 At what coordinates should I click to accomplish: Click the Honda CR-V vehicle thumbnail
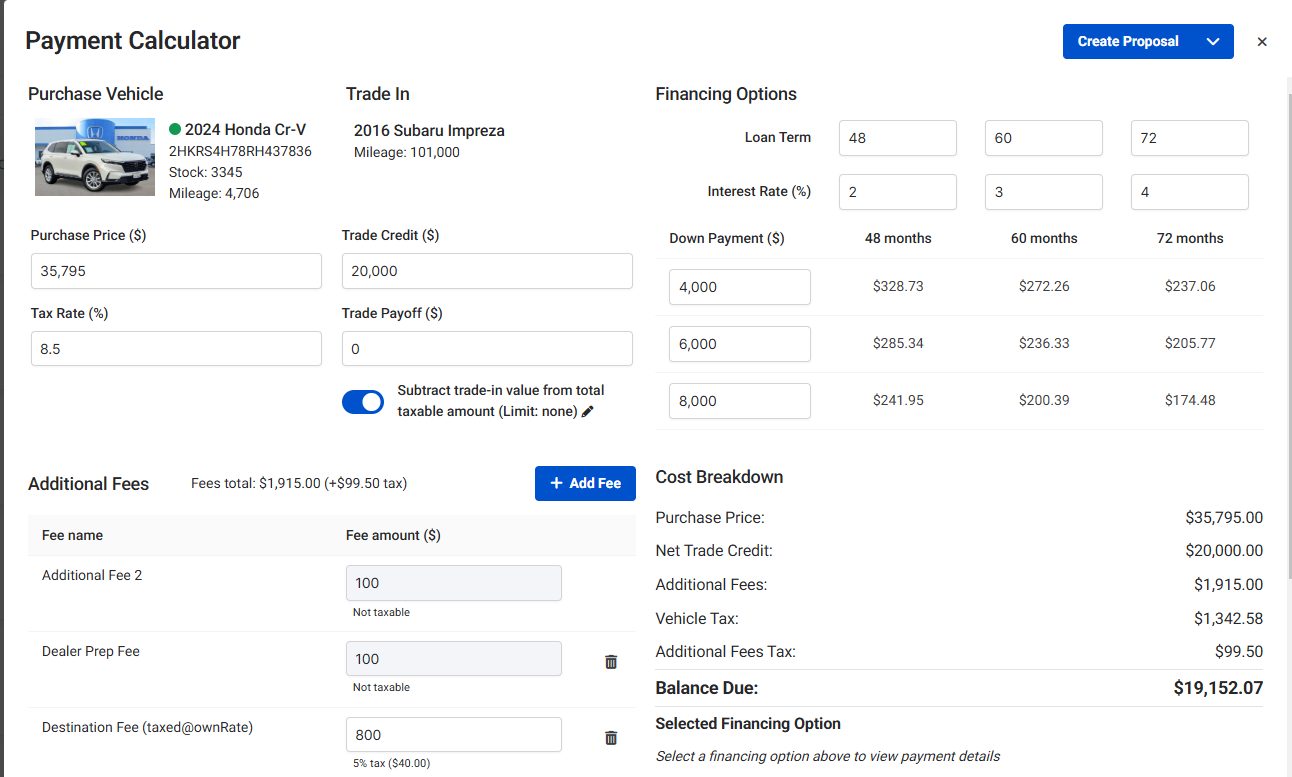click(95, 157)
